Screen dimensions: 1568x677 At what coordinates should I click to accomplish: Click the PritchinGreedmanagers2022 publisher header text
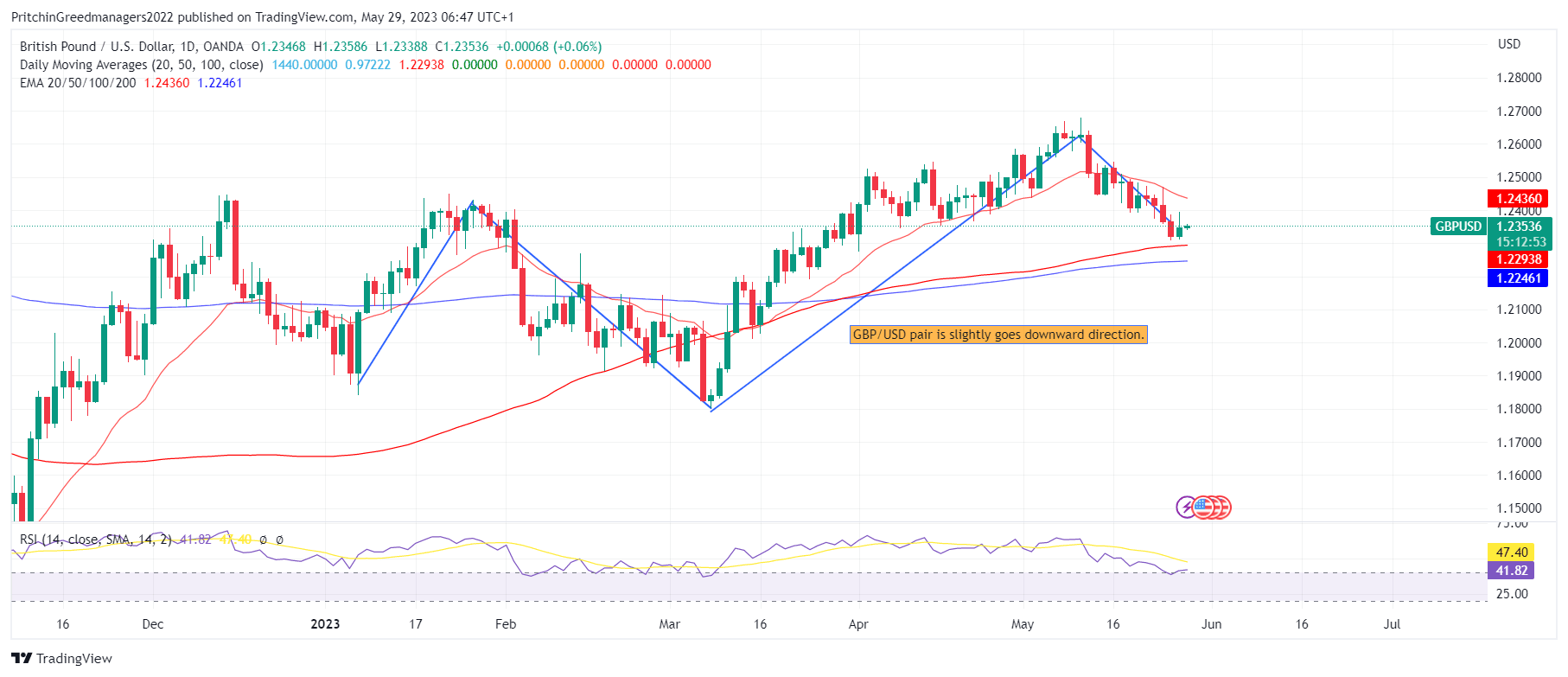(94, 17)
